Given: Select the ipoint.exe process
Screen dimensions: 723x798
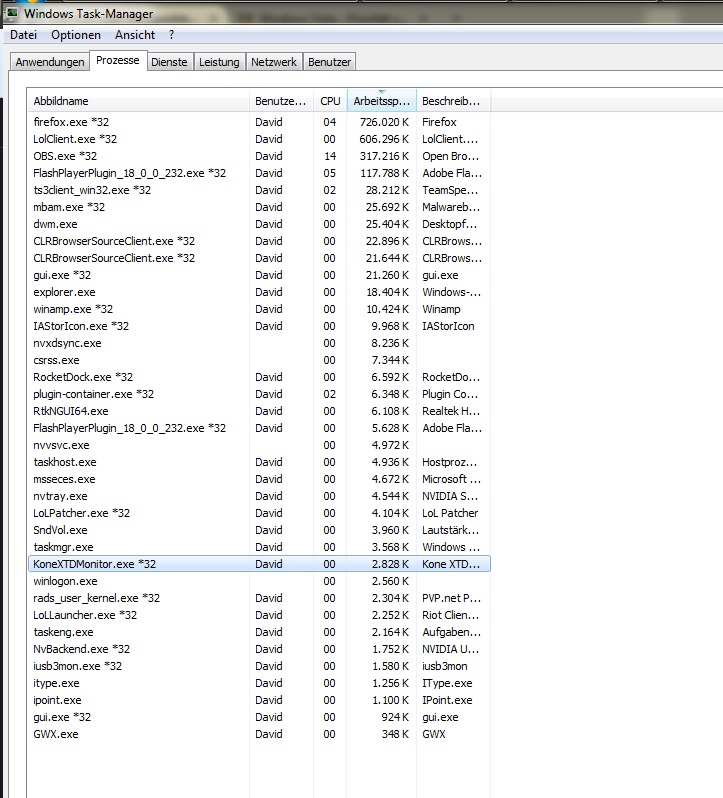Looking at the screenshot, I should pyautogui.click(x=259, y=700).
